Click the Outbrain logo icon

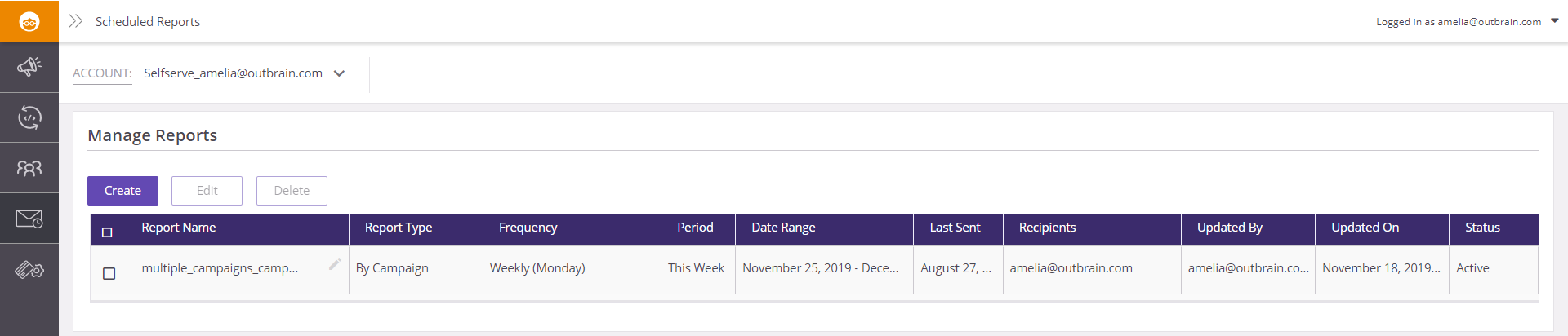click(29, 22)
